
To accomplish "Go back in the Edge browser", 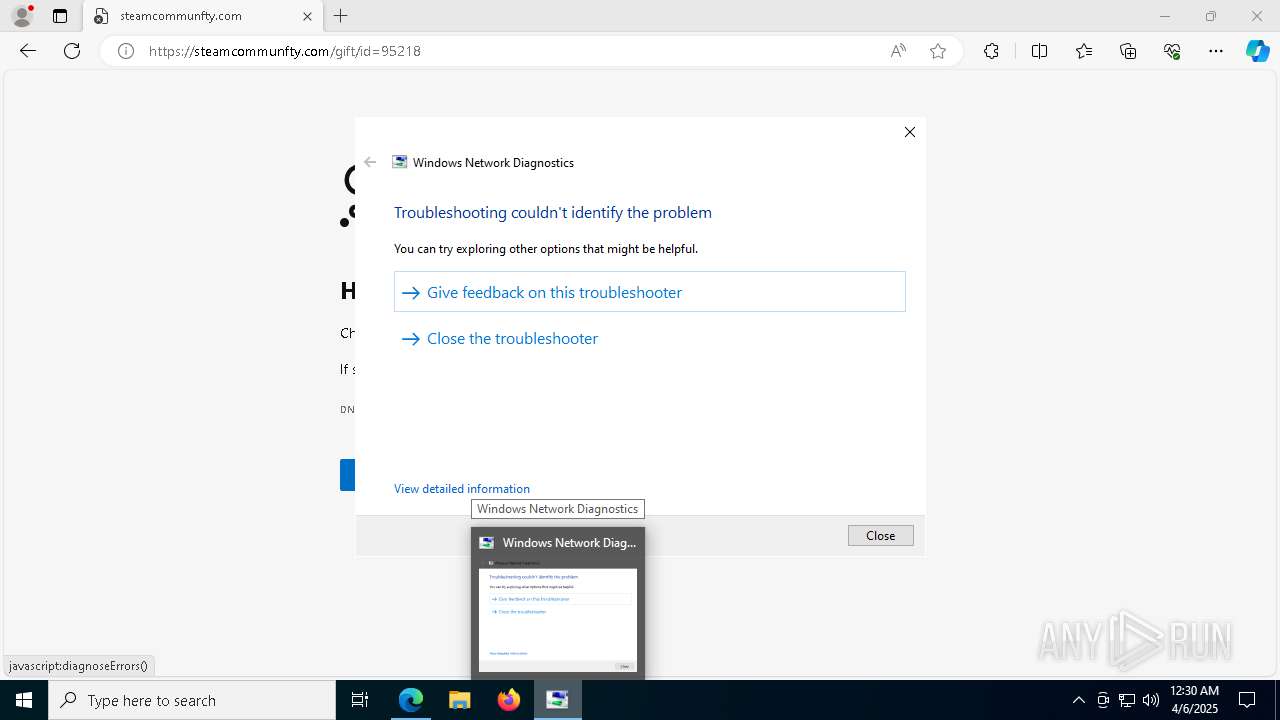I will coord(28,51).
